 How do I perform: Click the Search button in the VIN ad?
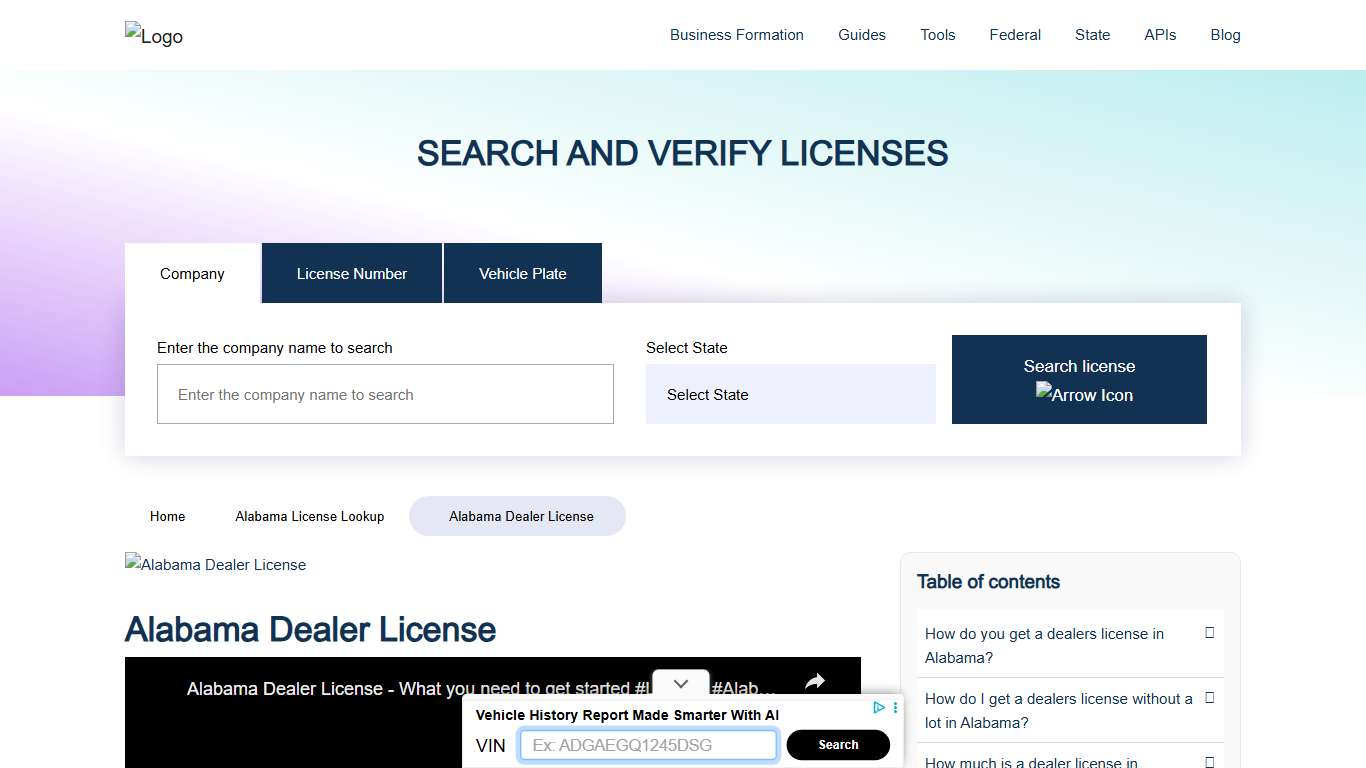[x=838, y=745]
